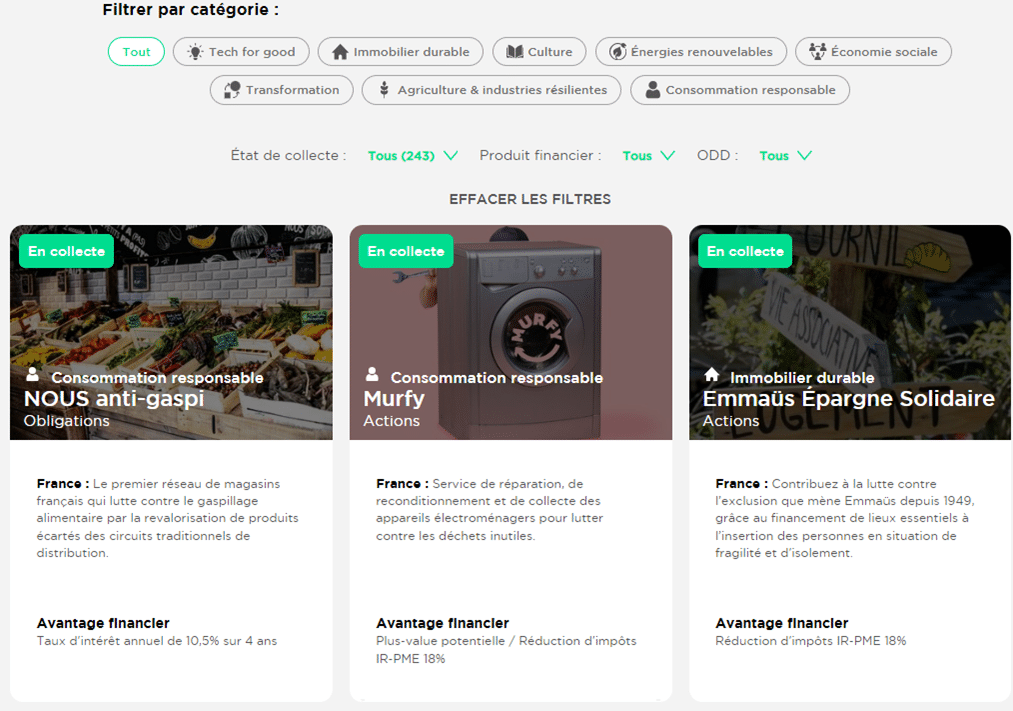Click chevron beside ODD Tous
1013x711 pixels.
805,156
